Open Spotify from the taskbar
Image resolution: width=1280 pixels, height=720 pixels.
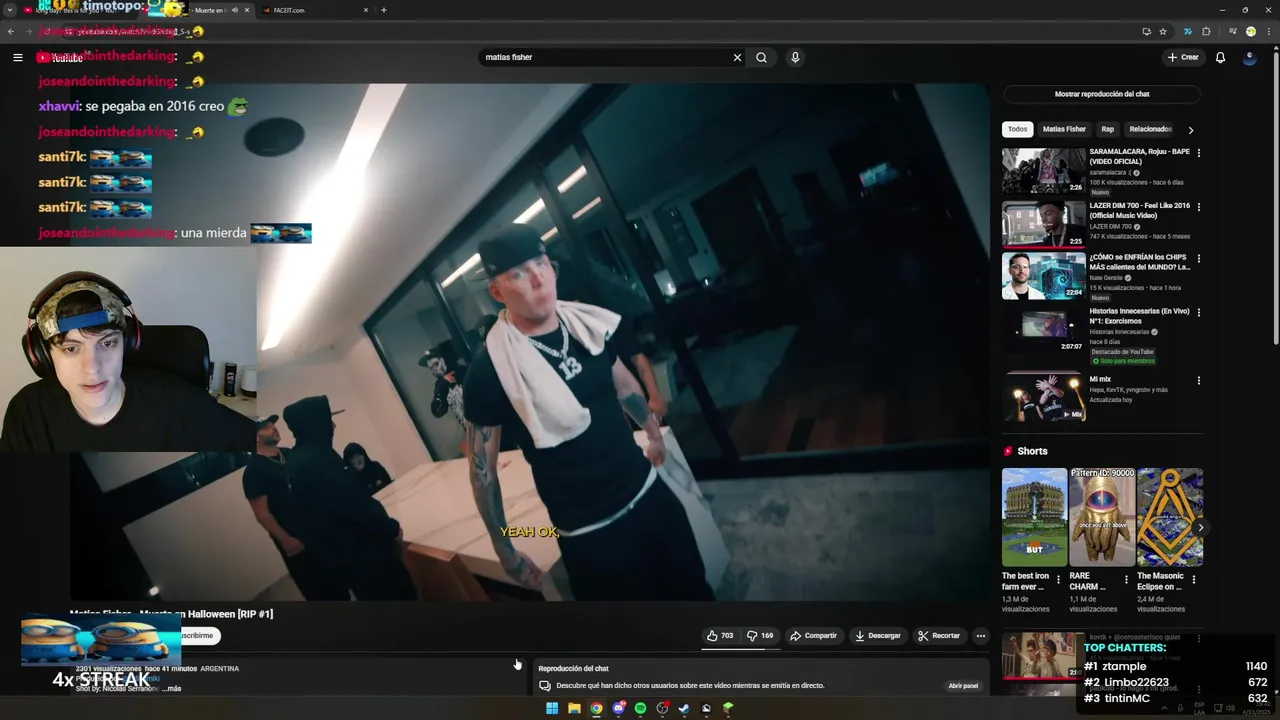[640, 708]
